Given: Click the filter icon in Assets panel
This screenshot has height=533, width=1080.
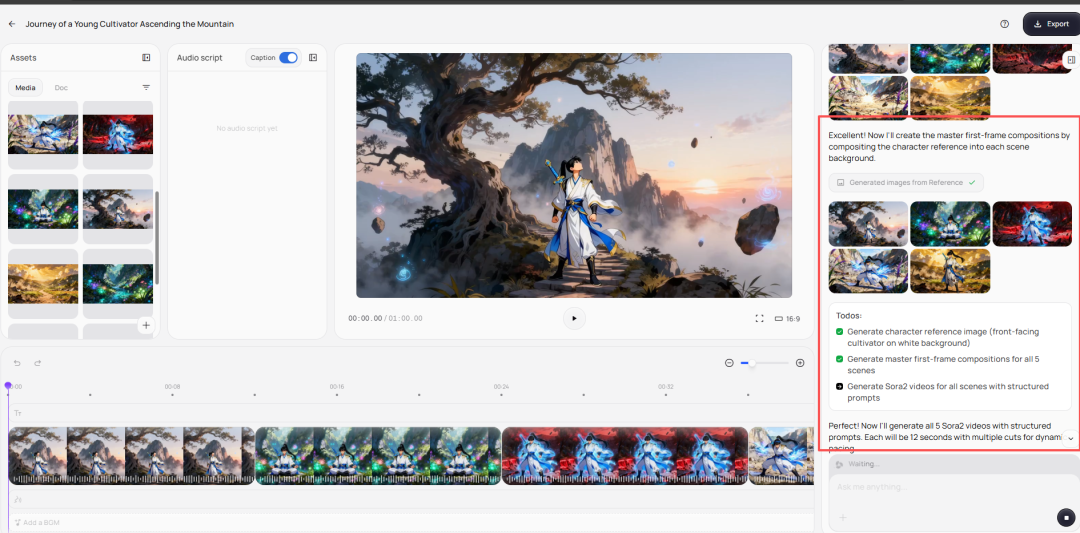Looking at the screenshot, I should (146, 88).
